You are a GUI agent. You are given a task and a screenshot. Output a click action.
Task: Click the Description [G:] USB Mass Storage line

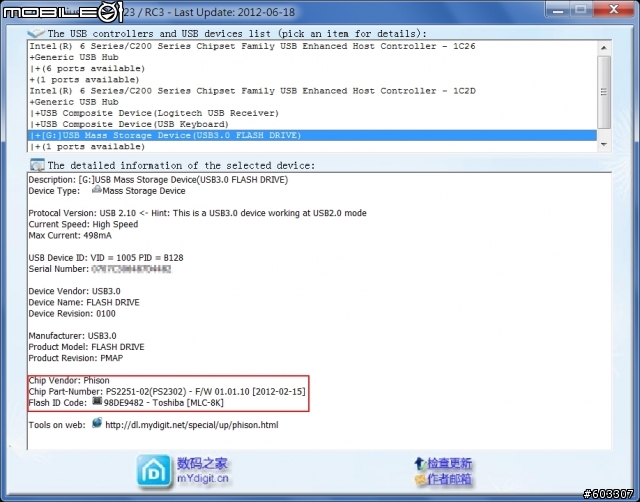coord(158,180)
